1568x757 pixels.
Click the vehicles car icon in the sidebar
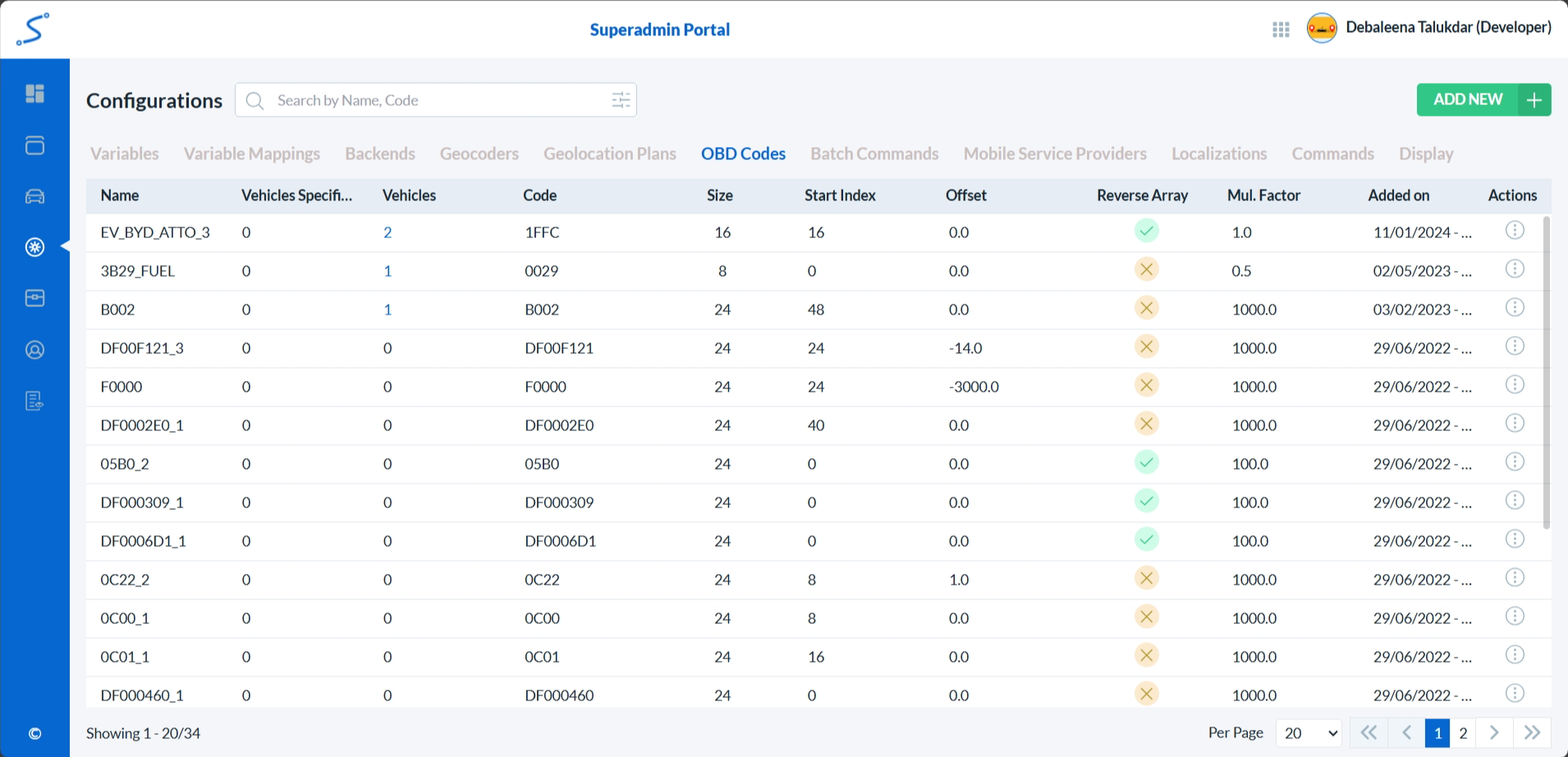34,196
